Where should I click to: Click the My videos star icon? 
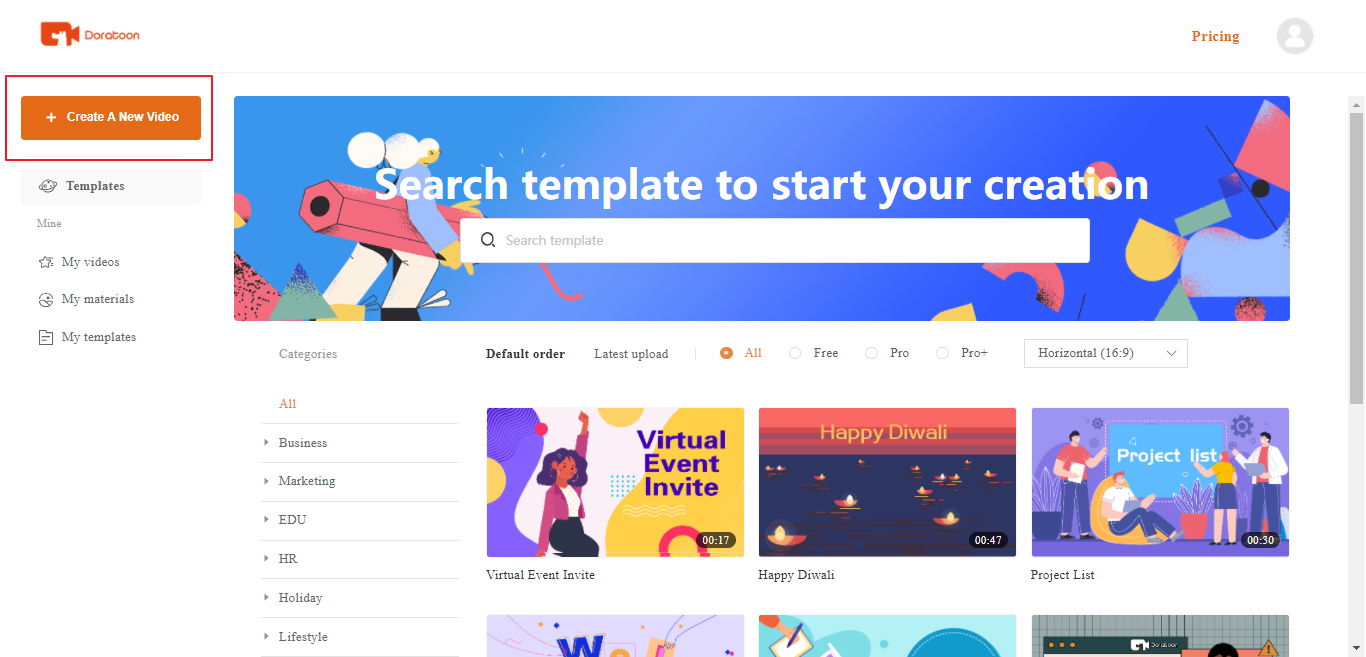45,262
